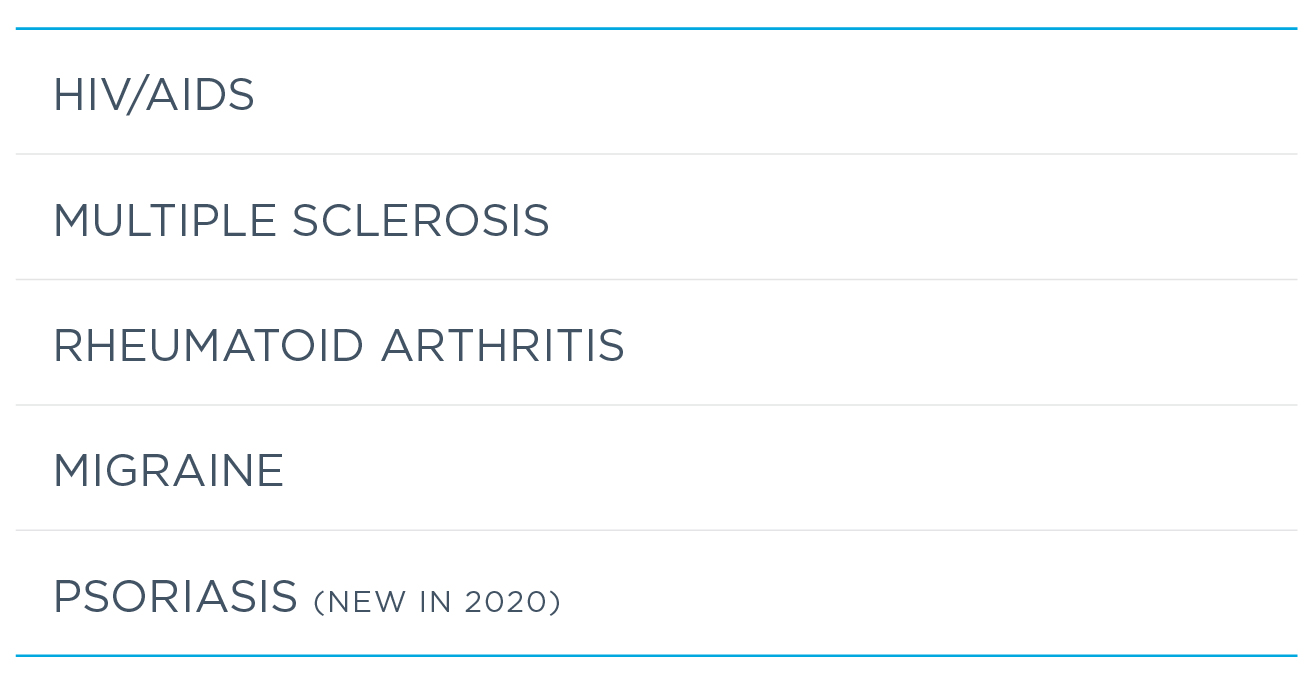Click the word "RHEUMATOID" in the third row
This screenshot has height=683, width=1313.
[208, 346]
